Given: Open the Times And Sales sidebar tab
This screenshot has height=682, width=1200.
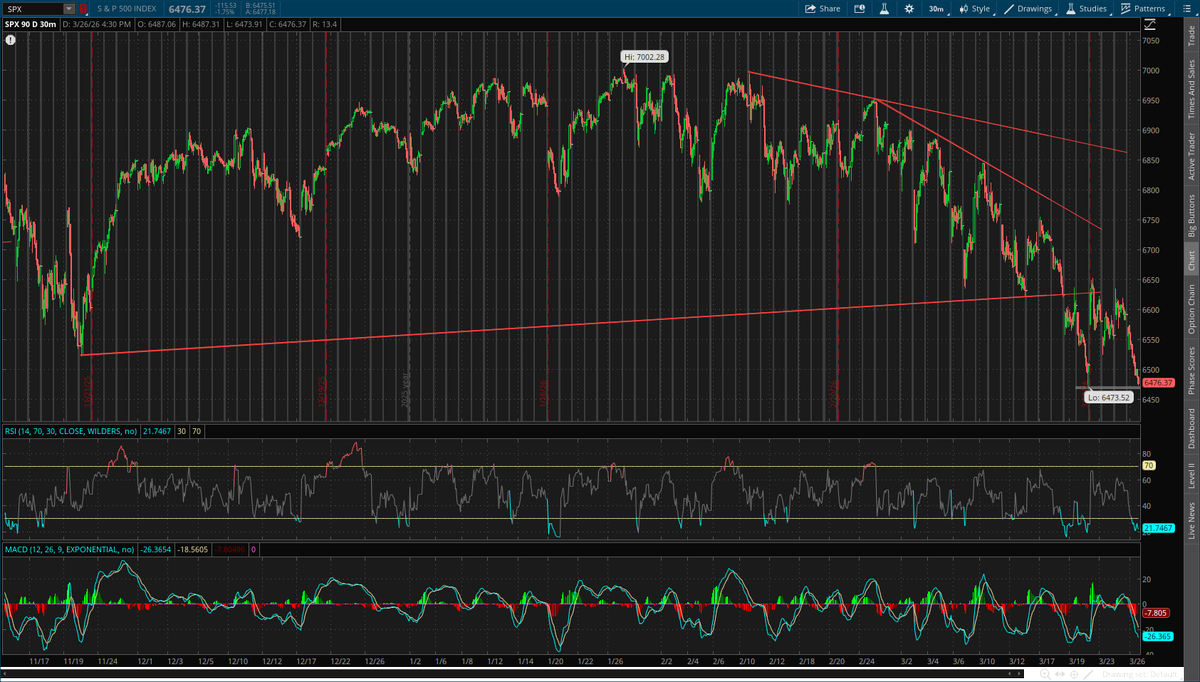Looking at the screenshot, I should click(1190, 89).
